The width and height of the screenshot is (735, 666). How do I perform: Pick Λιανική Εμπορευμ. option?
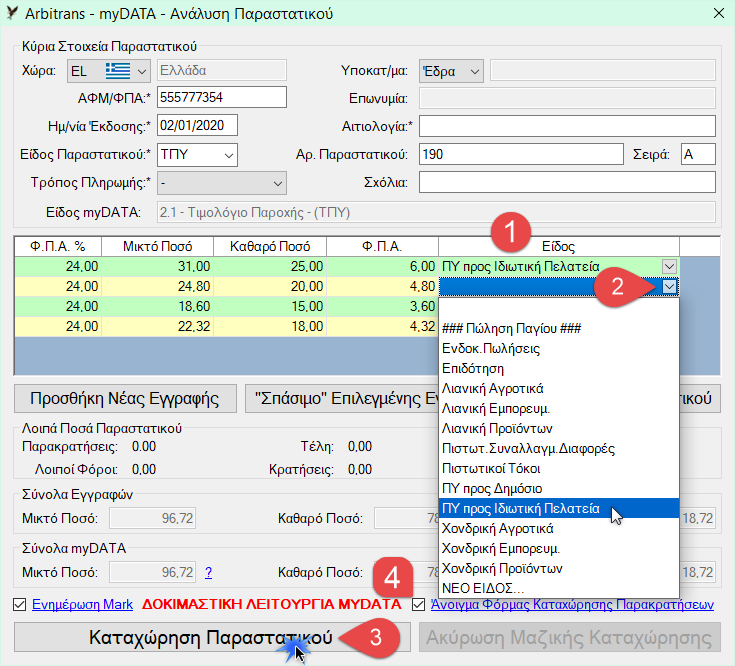559,409
